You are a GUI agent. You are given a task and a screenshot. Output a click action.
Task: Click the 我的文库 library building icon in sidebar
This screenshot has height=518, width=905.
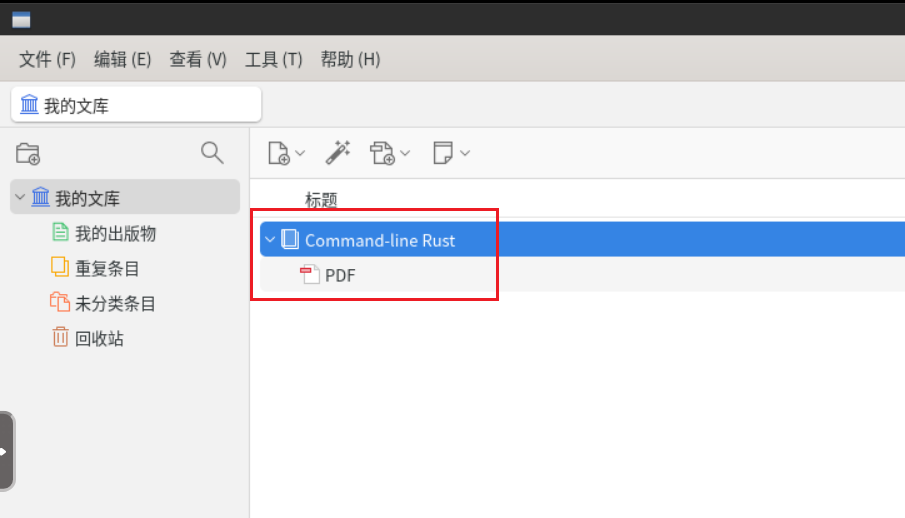click(40, 197)
